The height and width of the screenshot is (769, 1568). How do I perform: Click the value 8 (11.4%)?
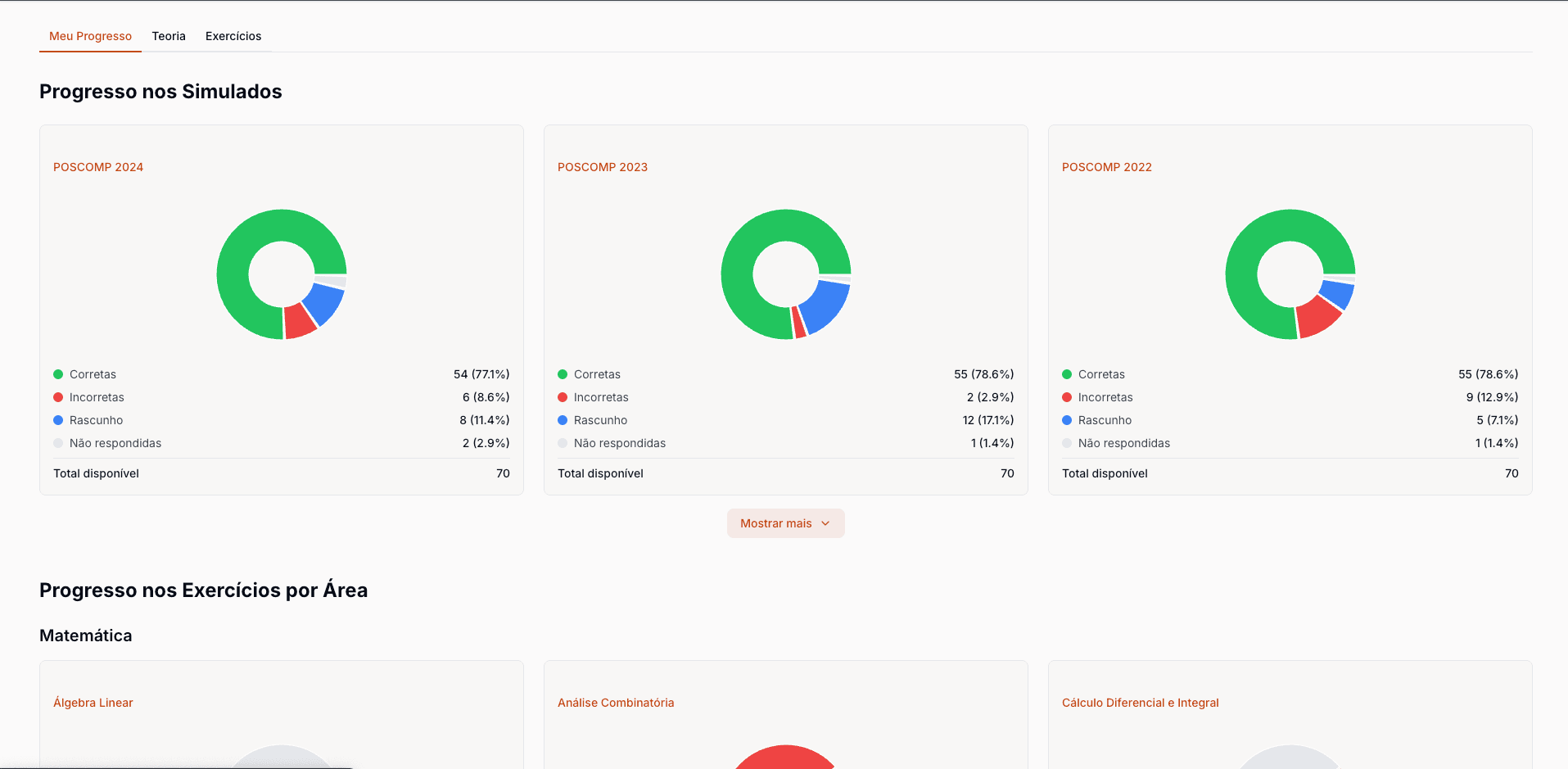point(485,420)
